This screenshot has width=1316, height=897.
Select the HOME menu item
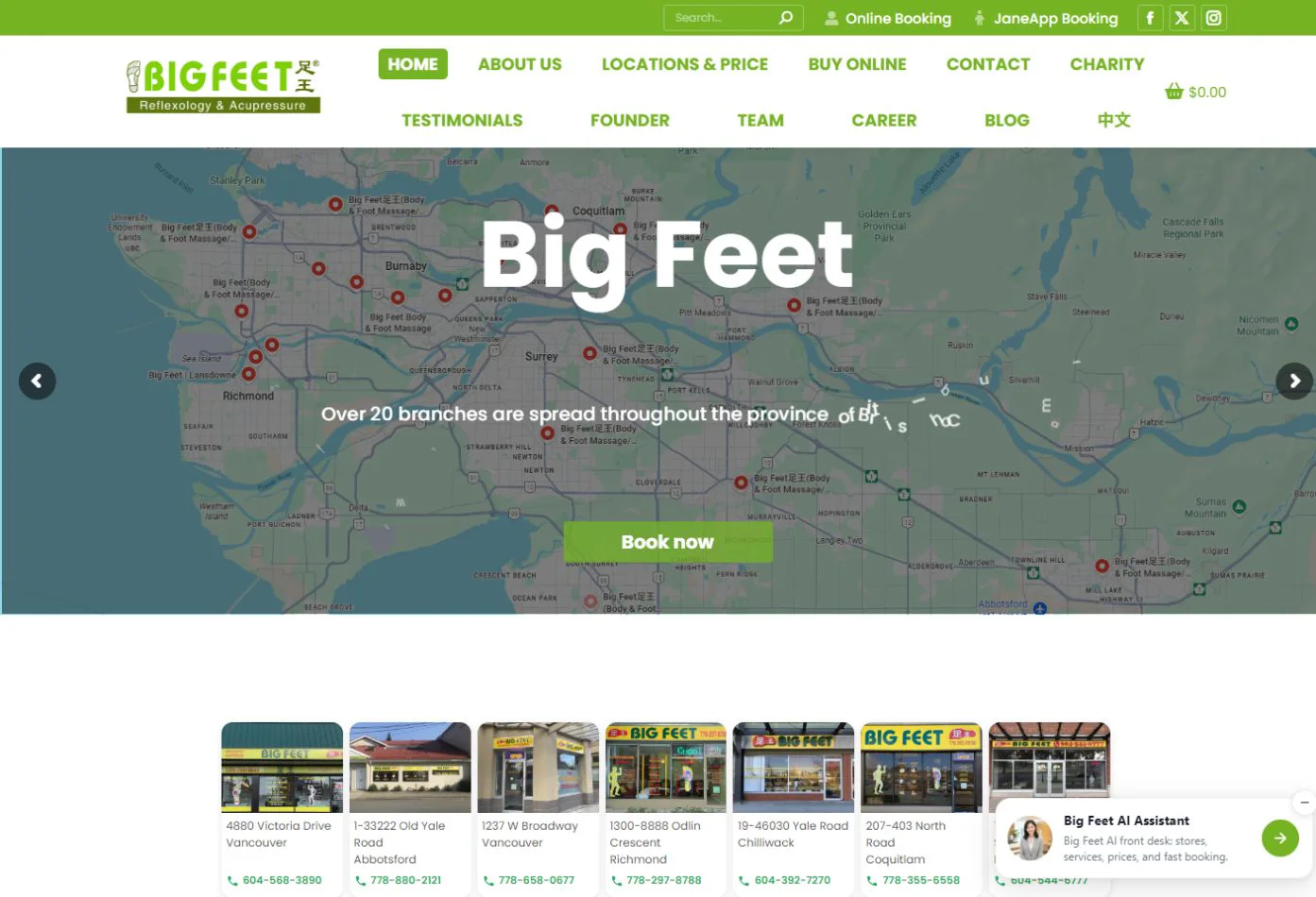413,64
